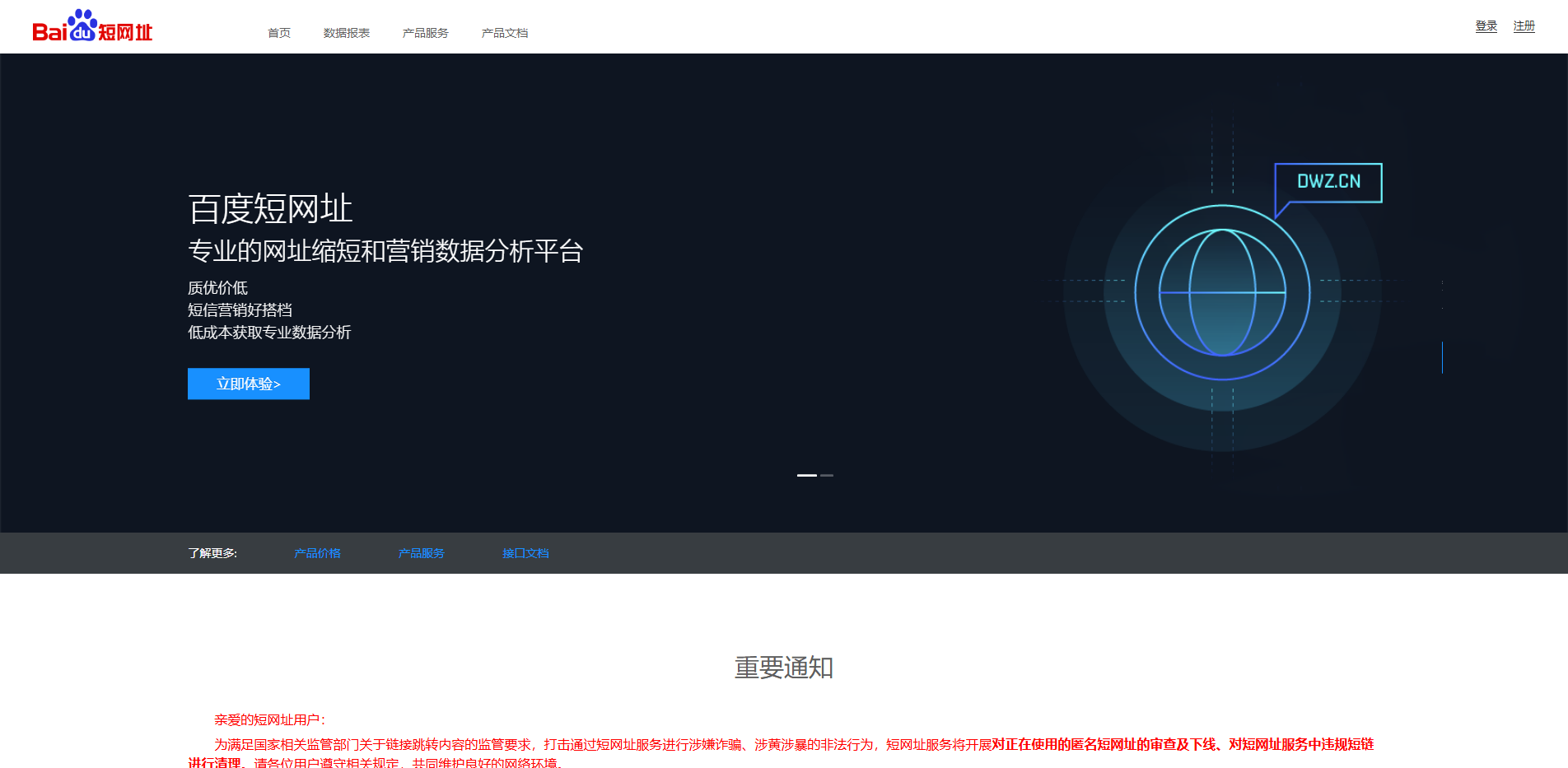Click the DWZ.CN globe illustration
This screenshot has width=1568, height=768.
(x=1222, y=292)
